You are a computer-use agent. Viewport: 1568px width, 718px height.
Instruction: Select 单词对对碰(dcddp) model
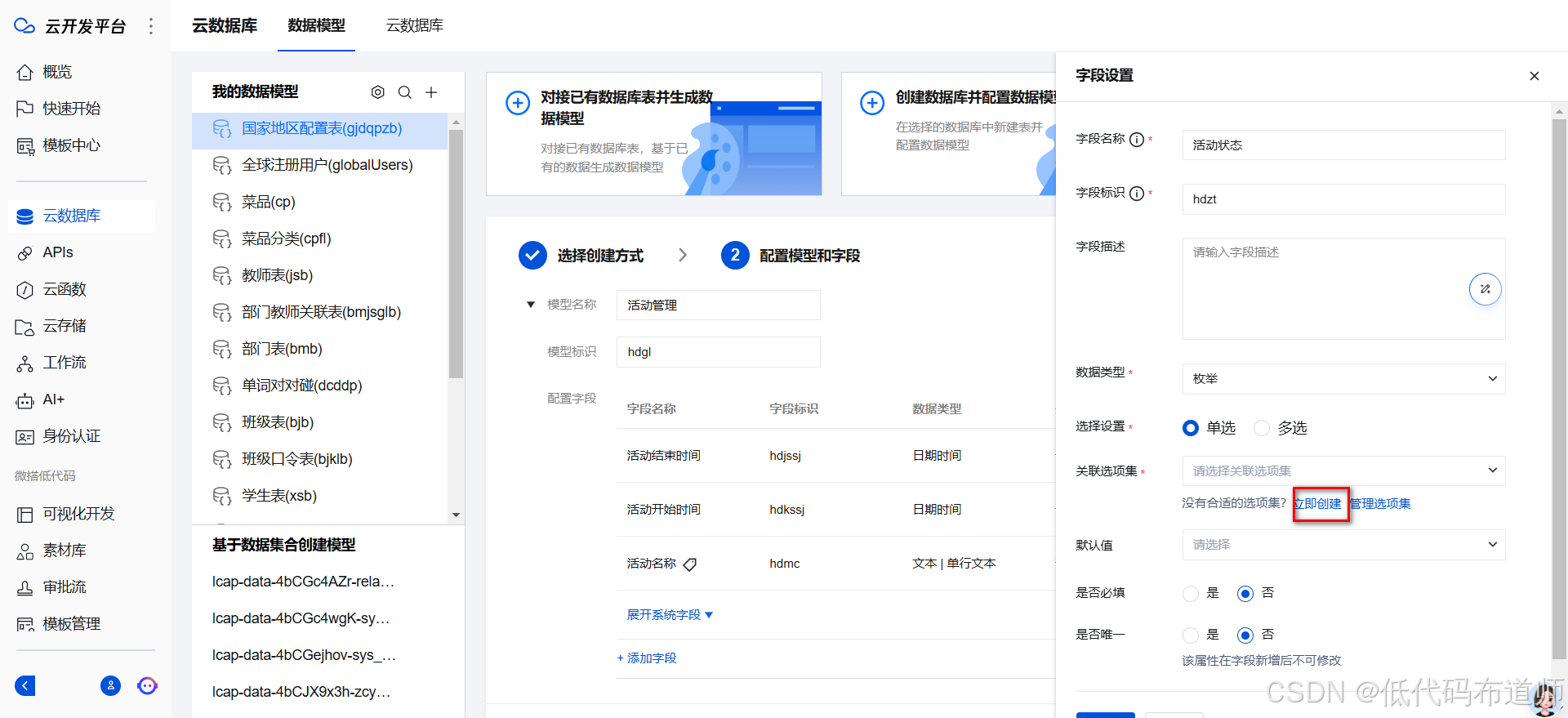319,386
